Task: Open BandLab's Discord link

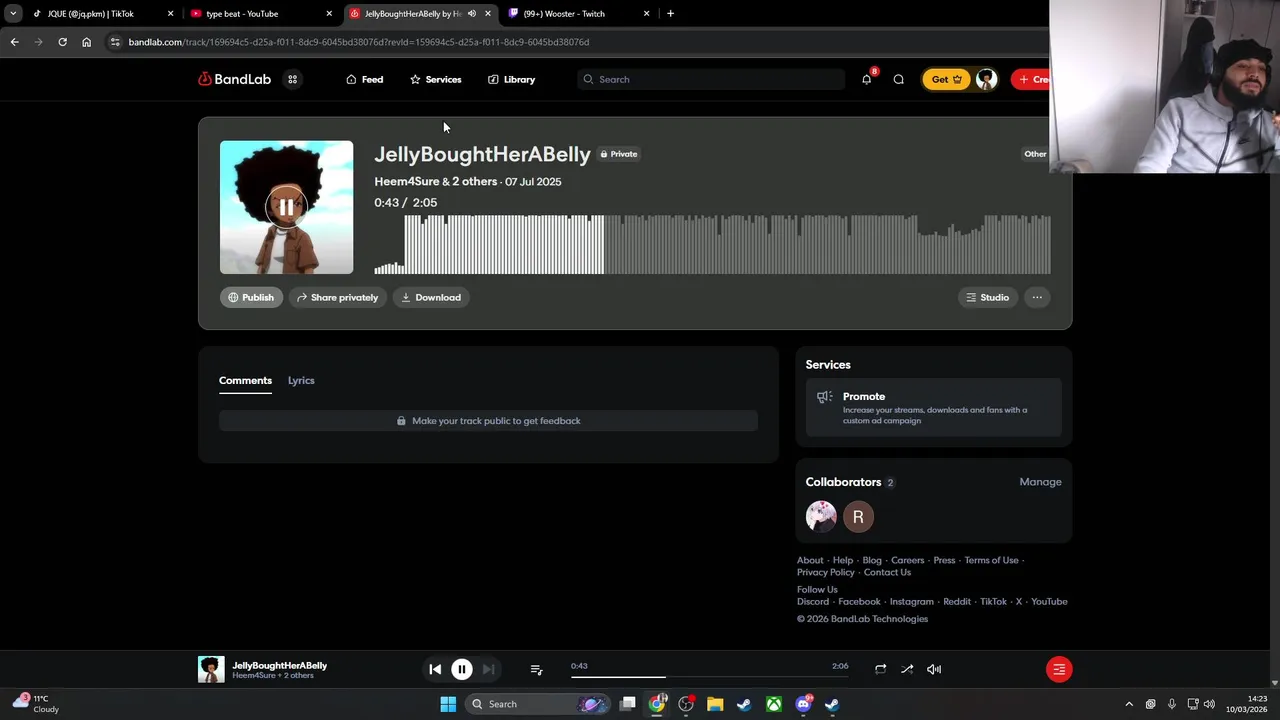Action: point(813,602)
